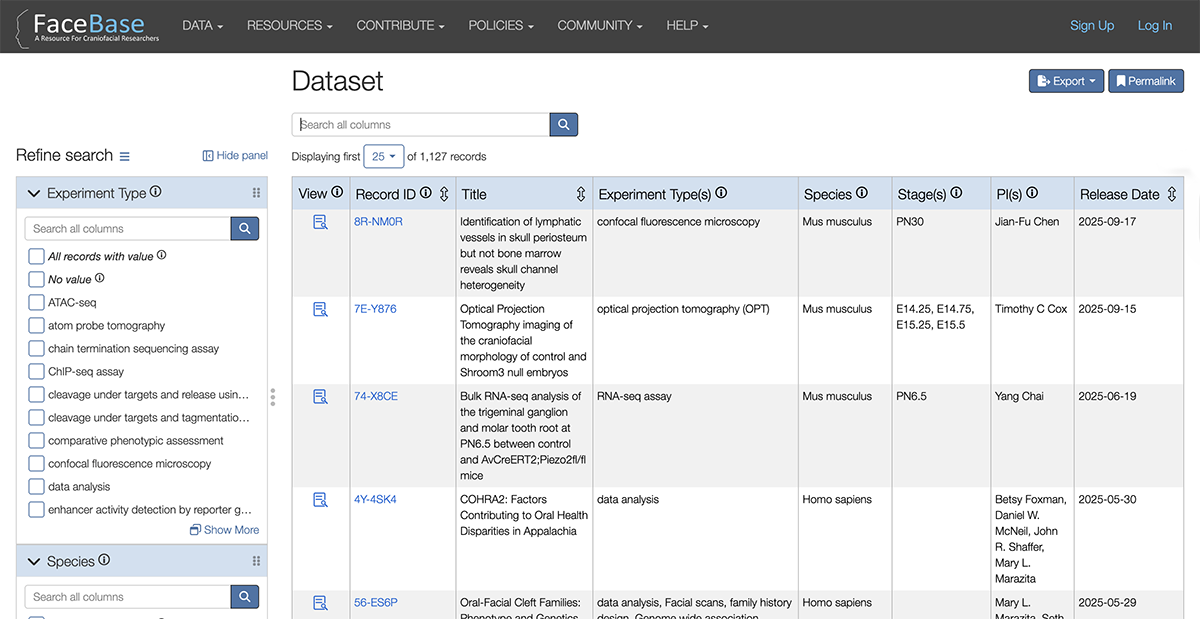This screenshot has width=1200, height=619.
Task: Open the hamburger menu next to Refine search
Action: [124, 156]
